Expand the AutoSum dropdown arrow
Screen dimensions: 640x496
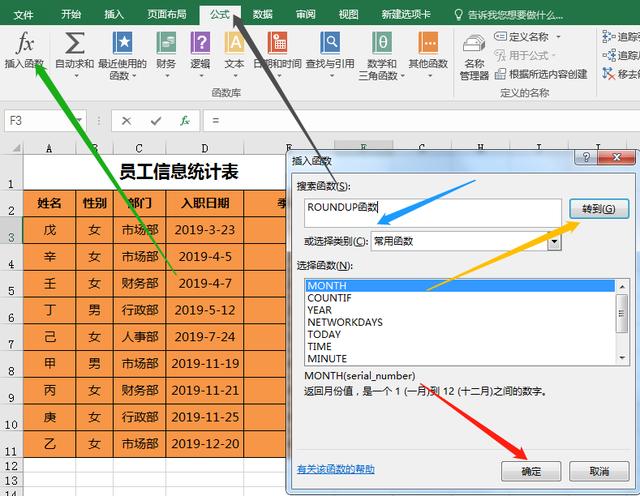[75, 76]
